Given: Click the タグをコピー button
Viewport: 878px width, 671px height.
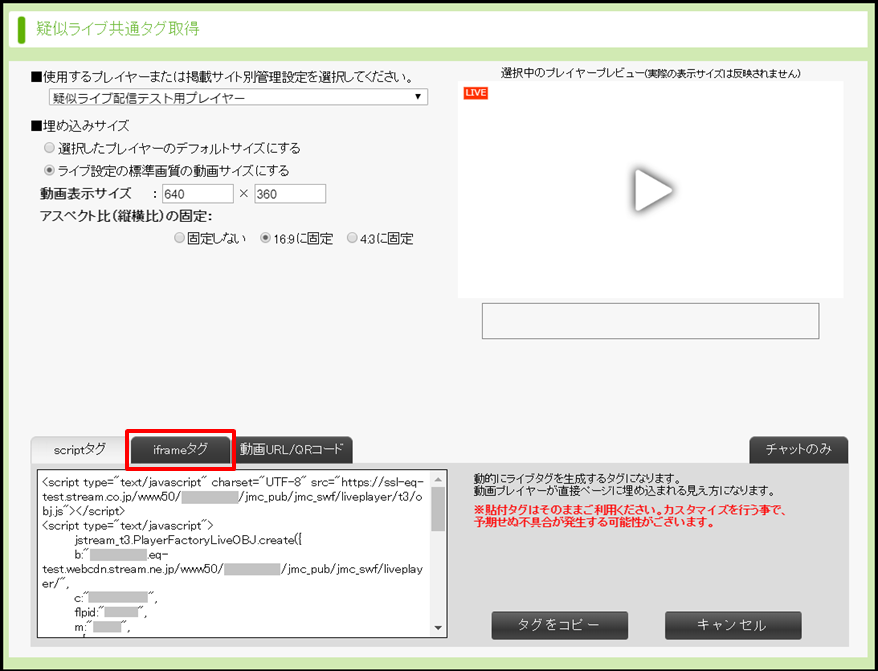Looking at the screenshot, I should (x=559, y=625).
